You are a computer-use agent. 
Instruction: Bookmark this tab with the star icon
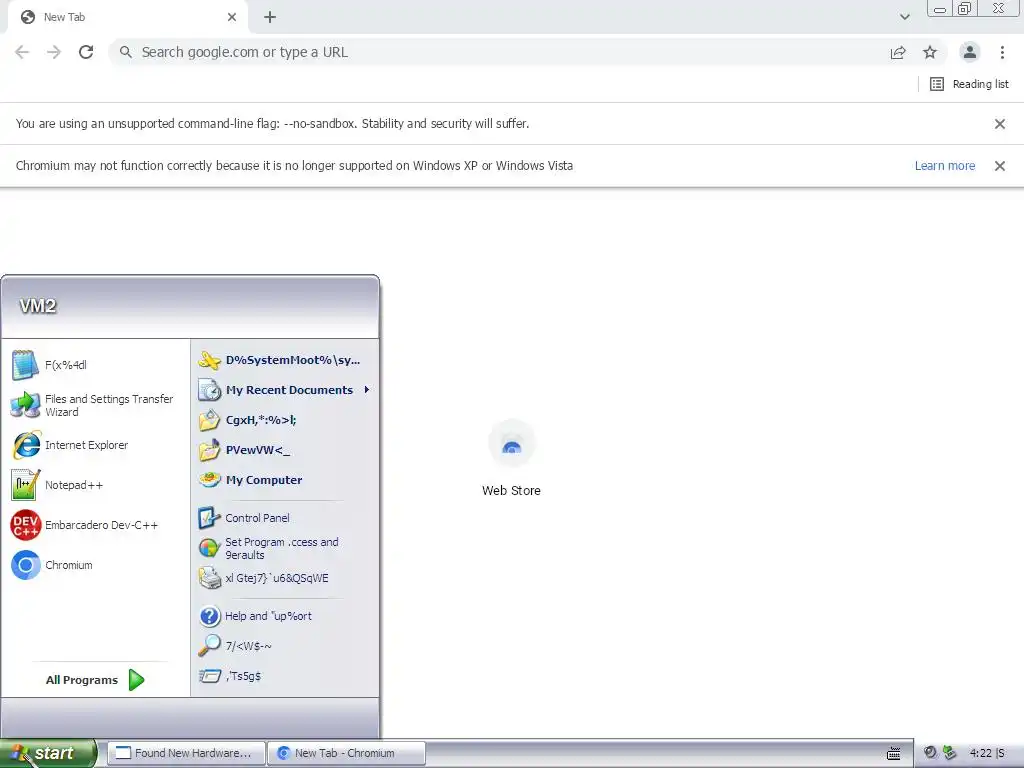[930, 52]
